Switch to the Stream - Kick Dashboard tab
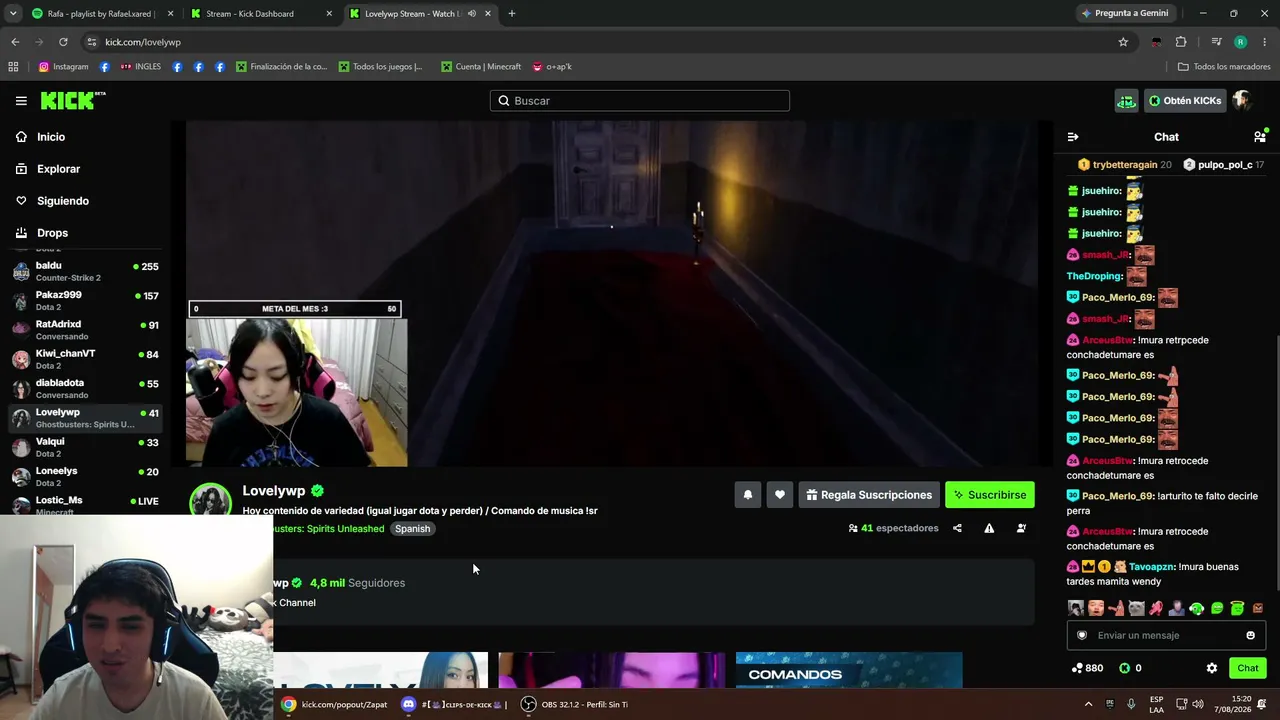The height and width of the screenshot is (720, 1280). pyautogui.click(x=262, y=14)
